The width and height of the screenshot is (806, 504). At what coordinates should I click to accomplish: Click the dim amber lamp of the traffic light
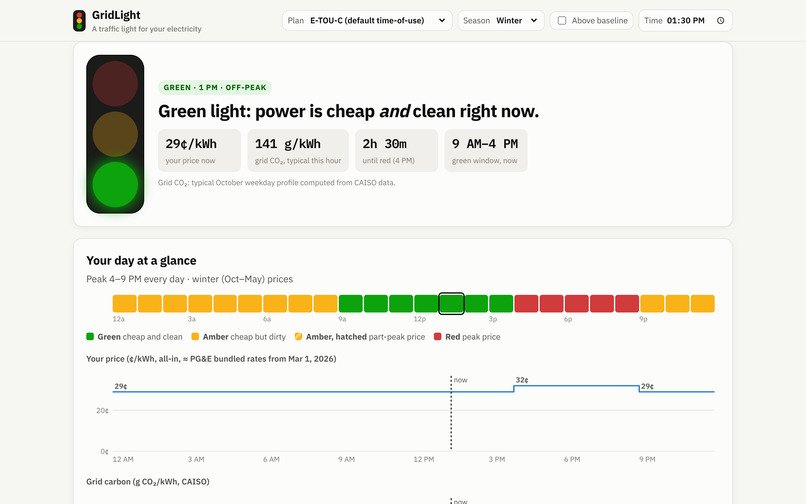tap(115, 134)
